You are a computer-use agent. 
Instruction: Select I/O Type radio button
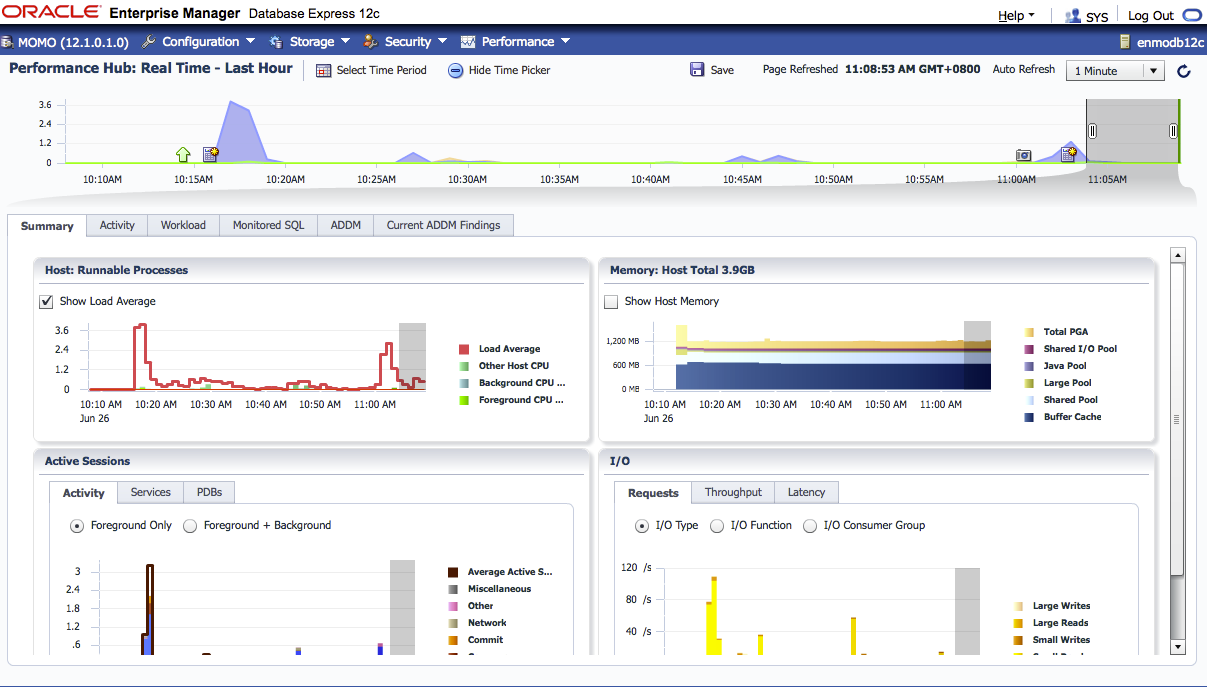pyautogui.click(x=642, y=526)
